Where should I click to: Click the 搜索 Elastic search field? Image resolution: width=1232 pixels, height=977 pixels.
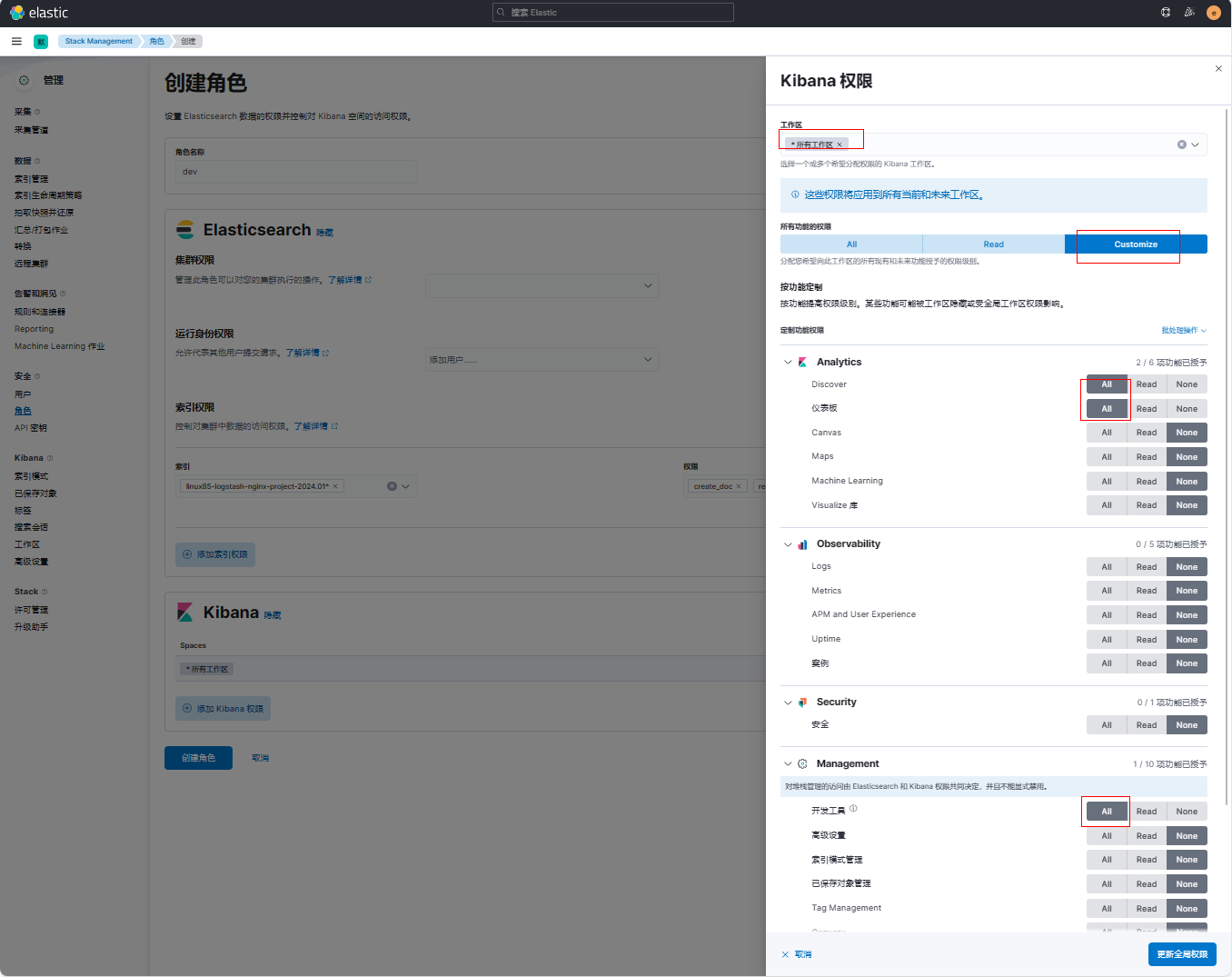(x=613, y=13)
